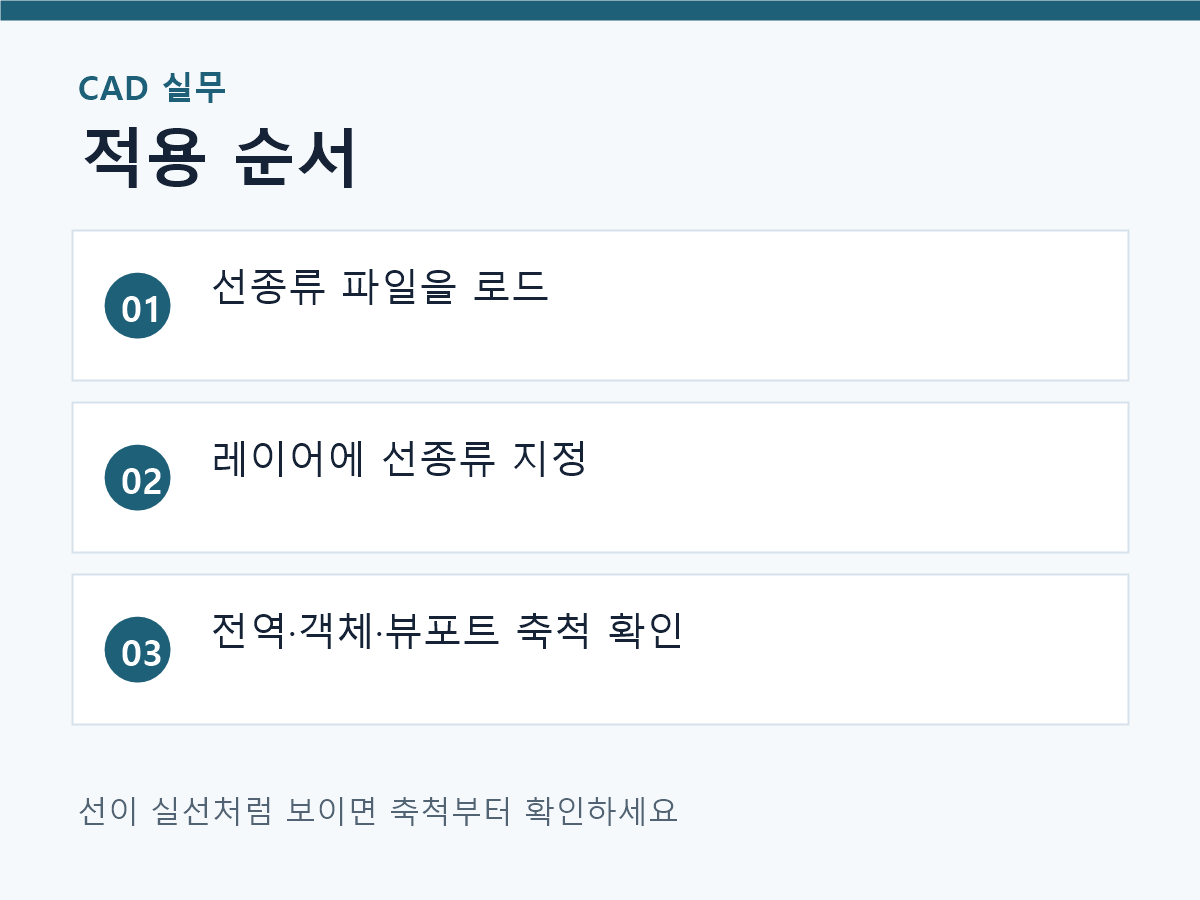The height and width of the screenshot is (900, 1200).
Task: Click the word 확인하세요 in the footer
Action: pos(602,809)
